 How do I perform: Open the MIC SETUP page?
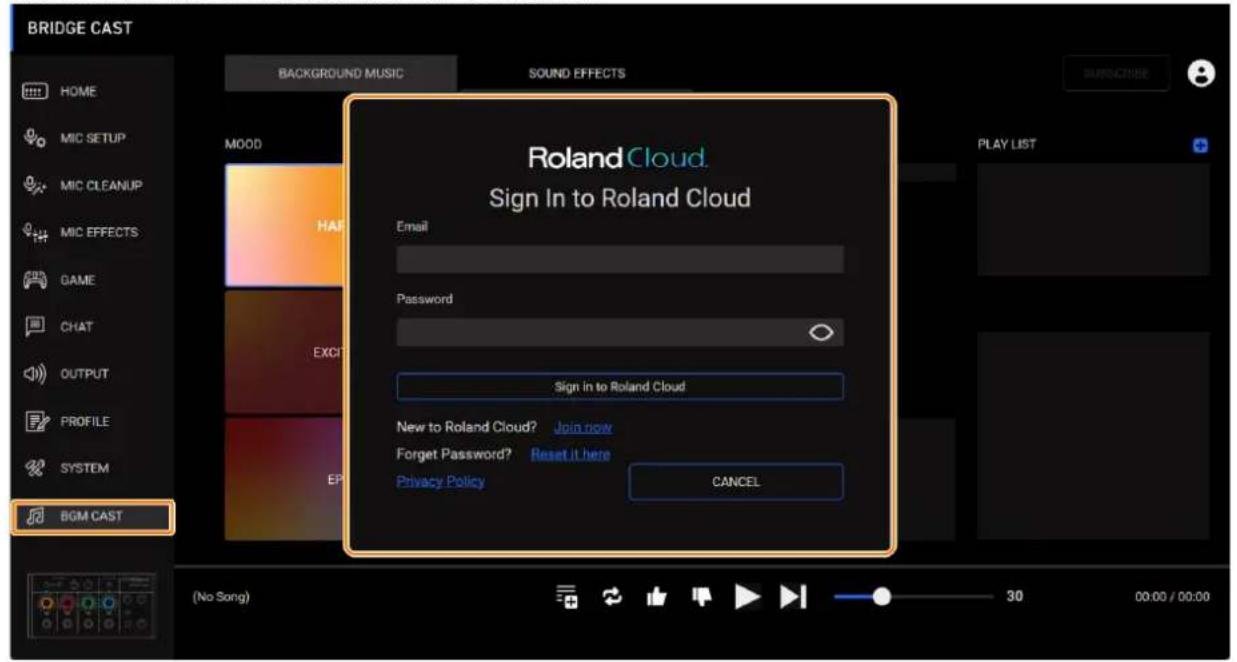coord(91,138)
